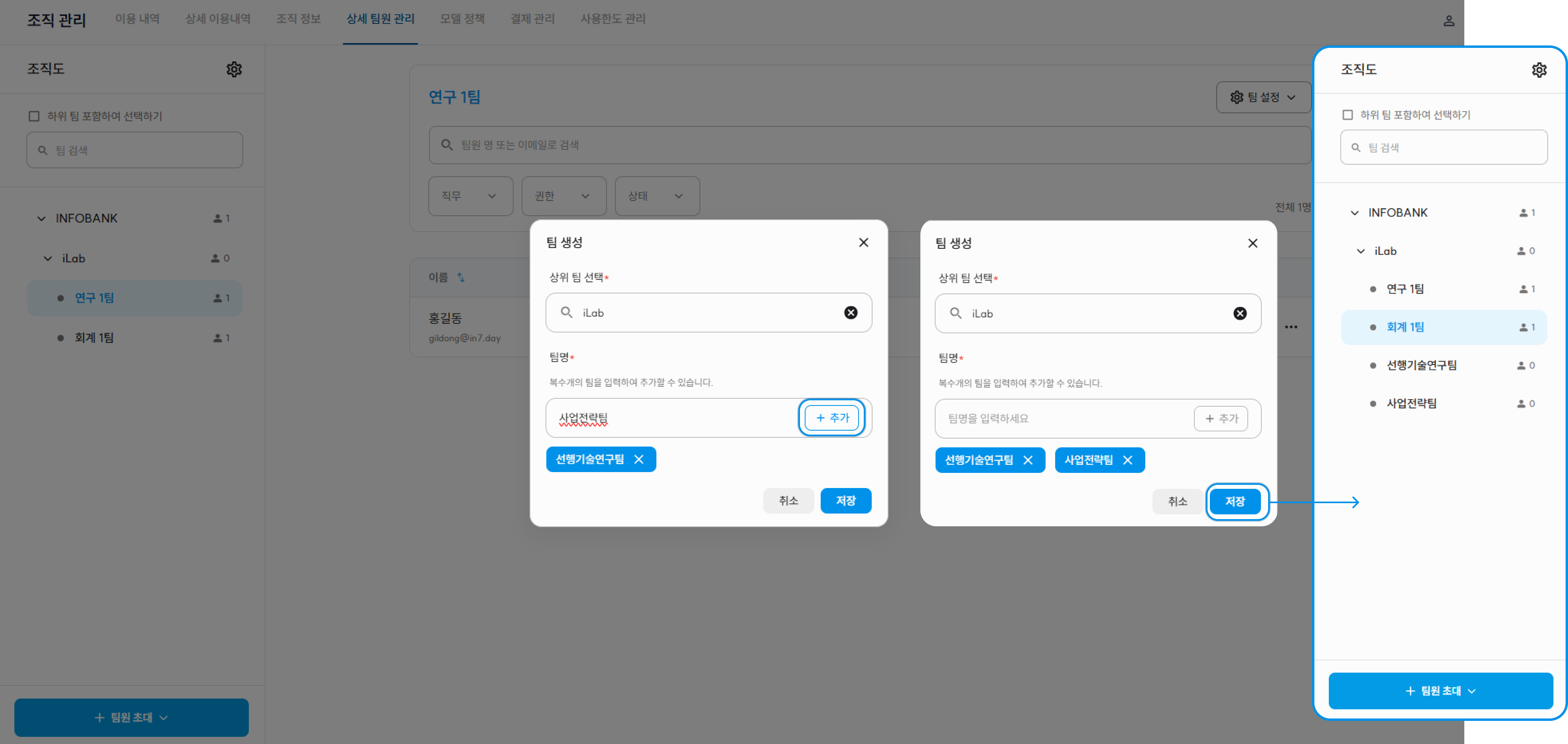Screen dimensions: 1568x744
Task: Toggle 하위 팀 포함하여 선택하기 checkbox in left sidebar
Action: tap(34, 116)
